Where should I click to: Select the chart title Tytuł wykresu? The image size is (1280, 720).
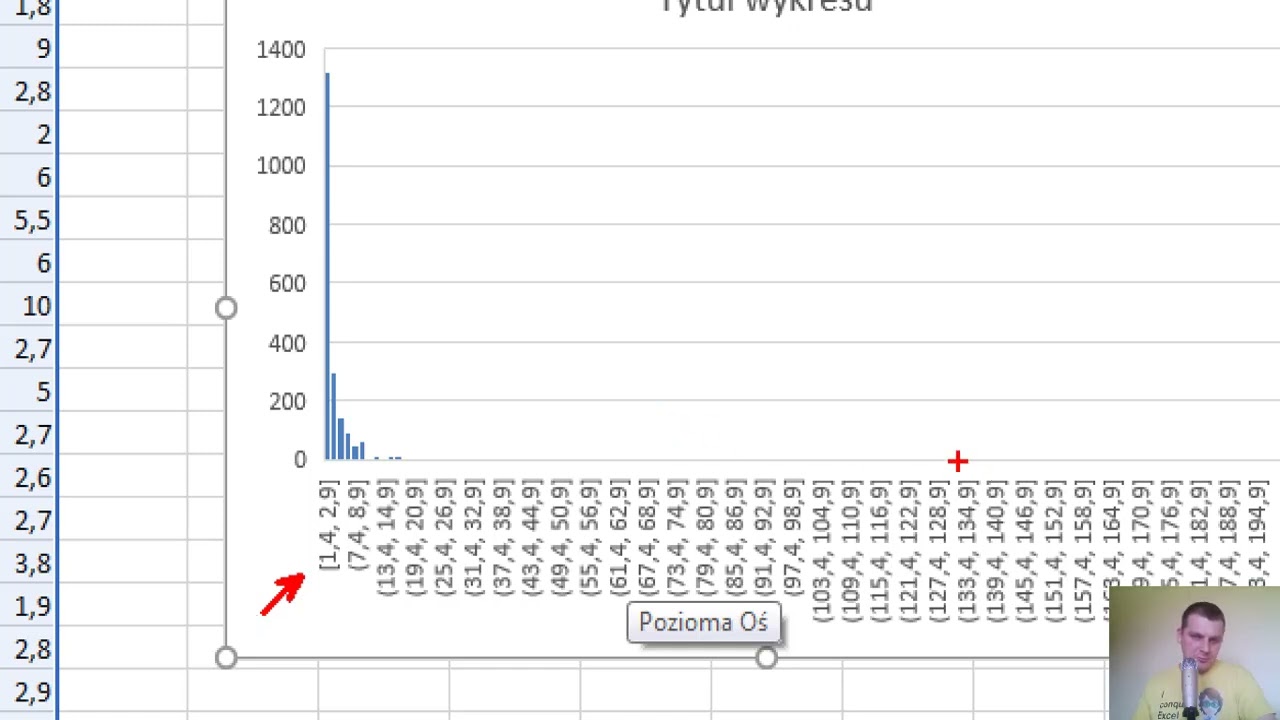click(x=767, y=6)
